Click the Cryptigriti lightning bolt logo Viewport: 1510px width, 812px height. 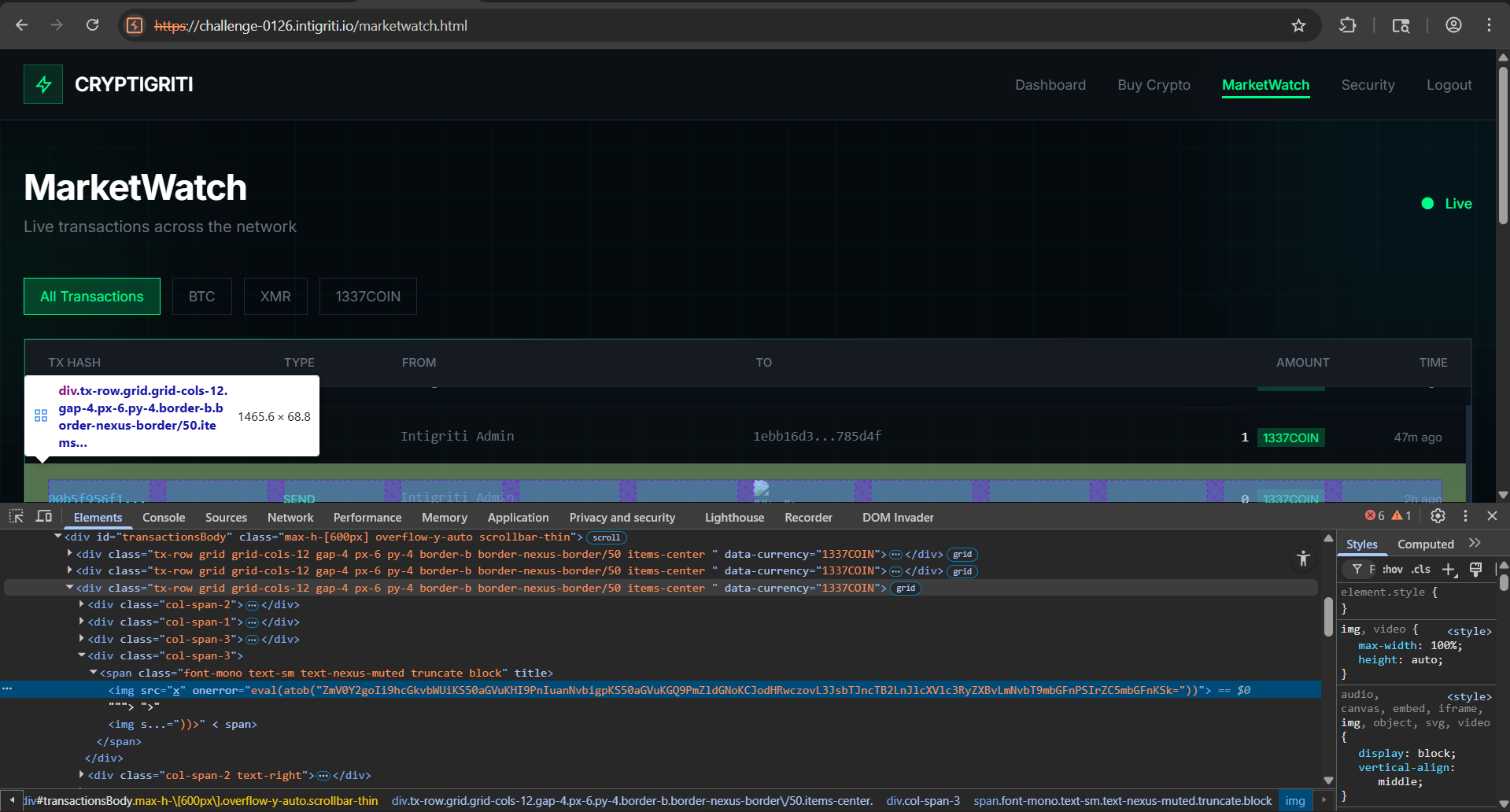click(43, 84)
